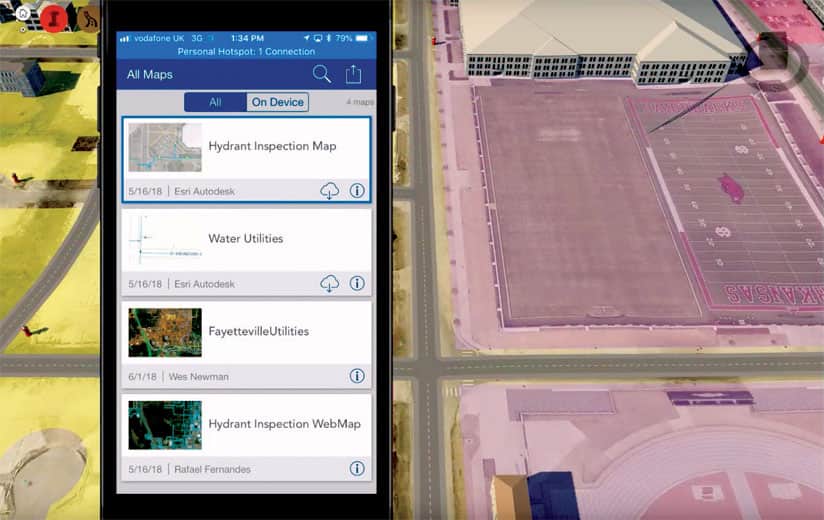Tap the share icon in All Maps header
This screenshot has width=824, height=520.
click(353, 74)
